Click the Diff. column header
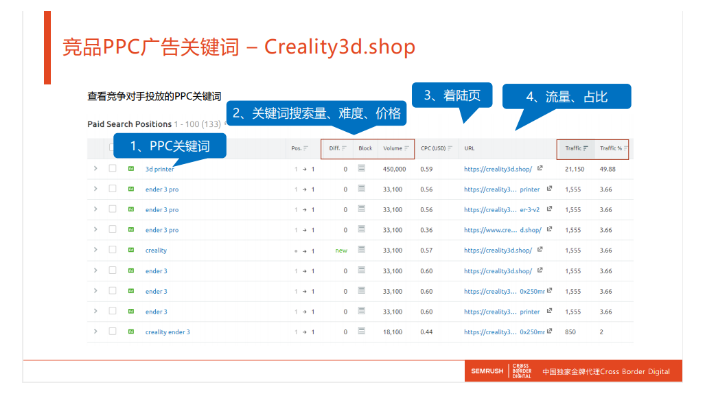This screenshot has width=703, height=403. 334,148
